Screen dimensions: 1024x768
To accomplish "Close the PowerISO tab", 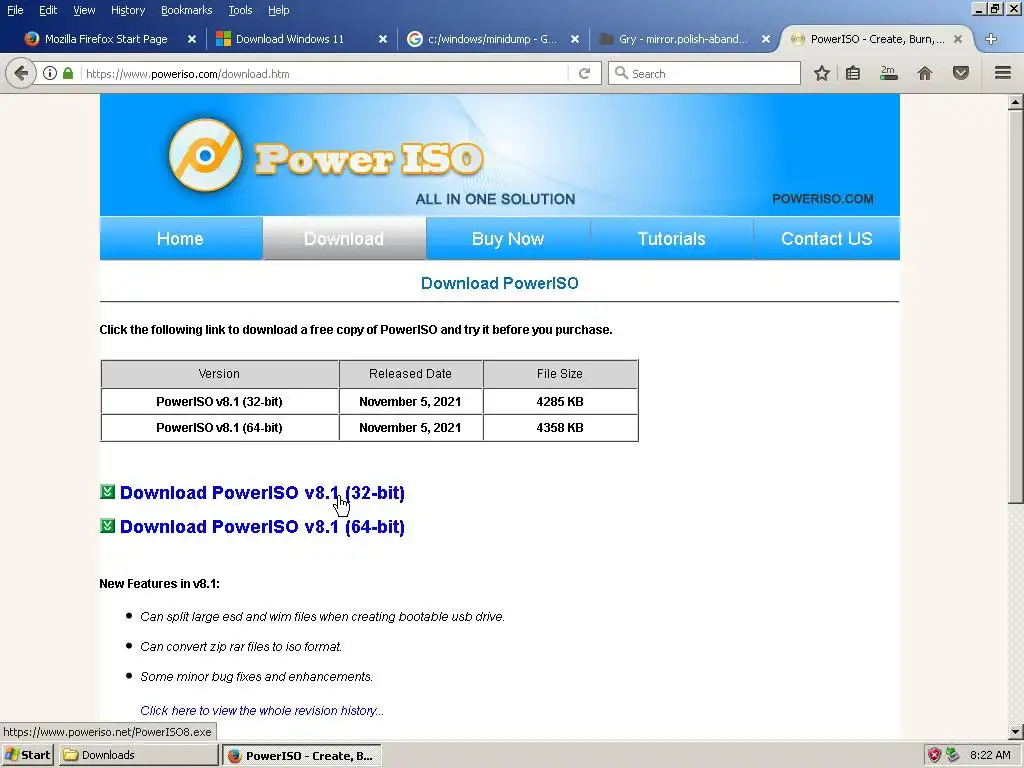I will (x=958, y=39).
